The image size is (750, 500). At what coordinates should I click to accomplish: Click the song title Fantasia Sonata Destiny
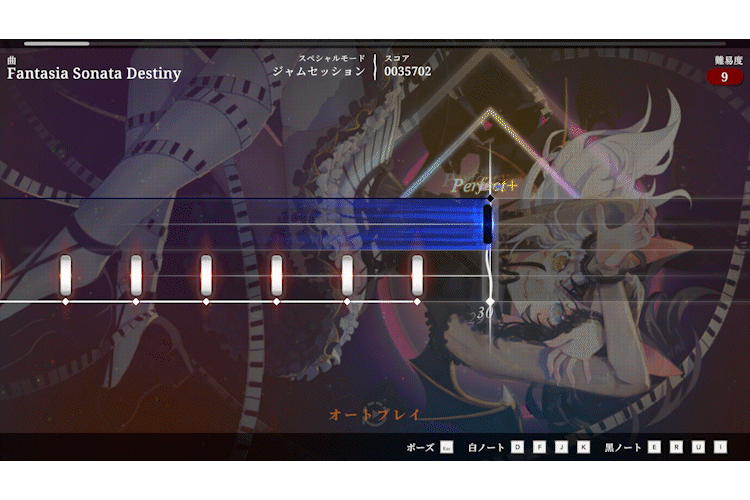(x=94, y=73)
